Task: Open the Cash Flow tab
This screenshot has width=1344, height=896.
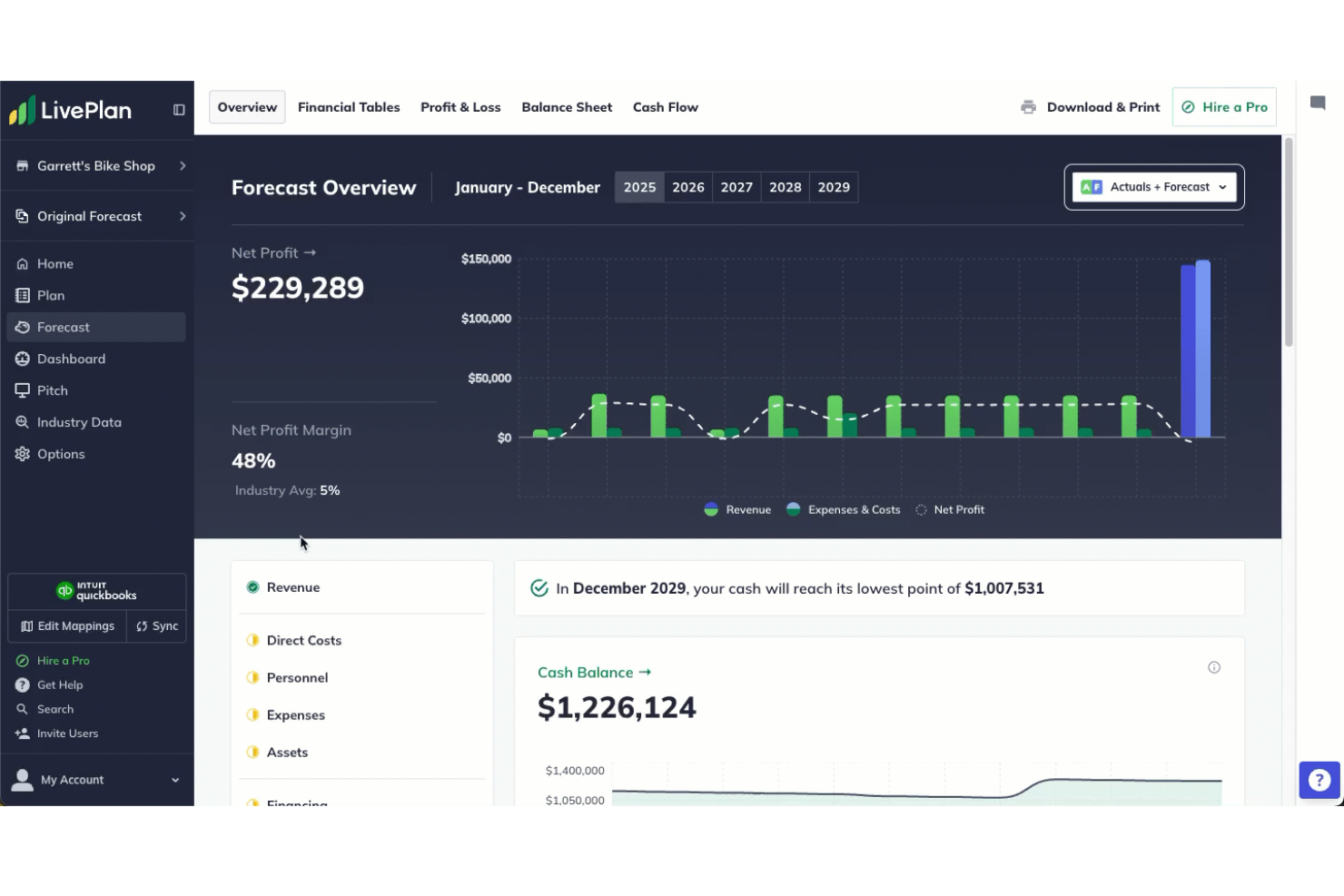Action: (665, 106)
